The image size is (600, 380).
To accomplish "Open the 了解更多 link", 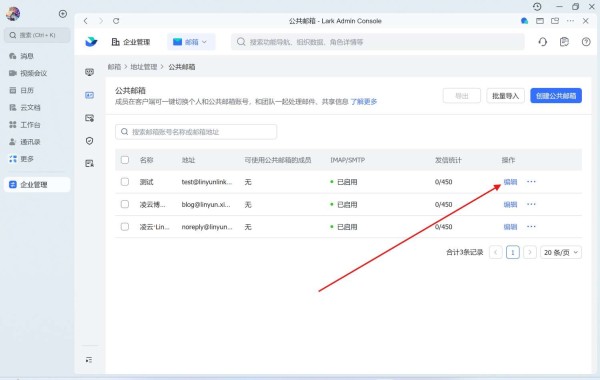I will click(x=364, y=102).
